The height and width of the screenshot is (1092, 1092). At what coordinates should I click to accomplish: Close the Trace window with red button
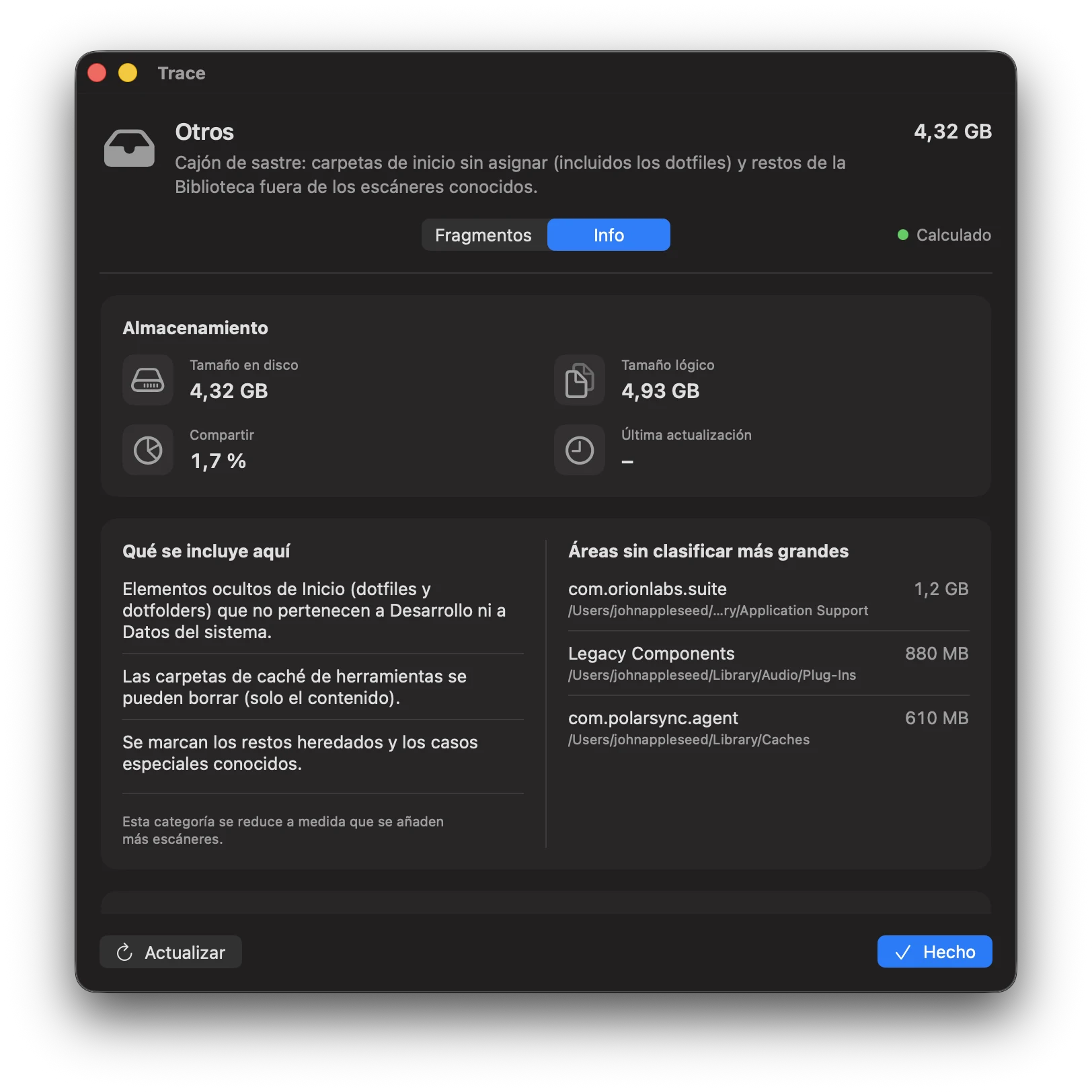click(x=97, y=73)
